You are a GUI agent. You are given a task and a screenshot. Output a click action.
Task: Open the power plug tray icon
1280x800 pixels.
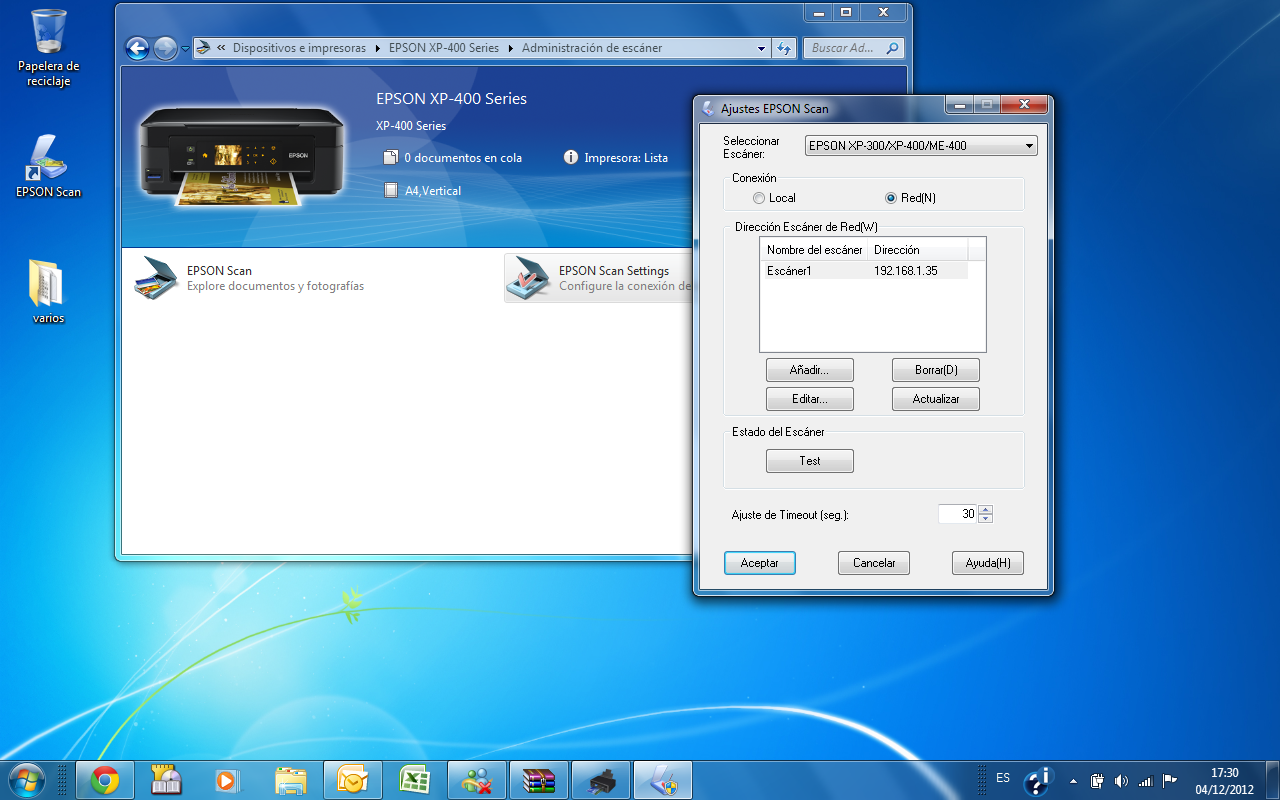pos(1097,780)
